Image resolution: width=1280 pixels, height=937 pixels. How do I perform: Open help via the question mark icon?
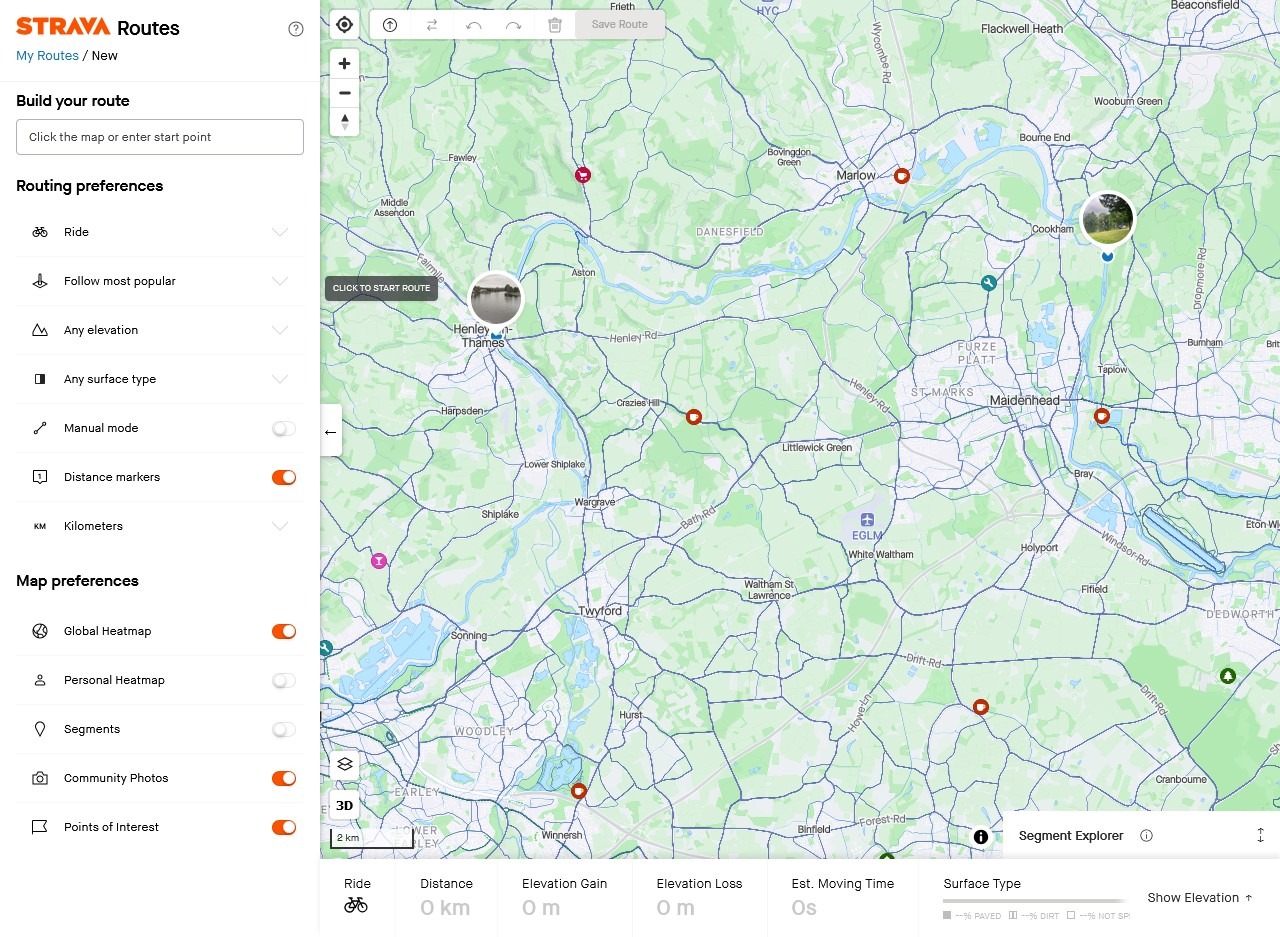(296, 29)
